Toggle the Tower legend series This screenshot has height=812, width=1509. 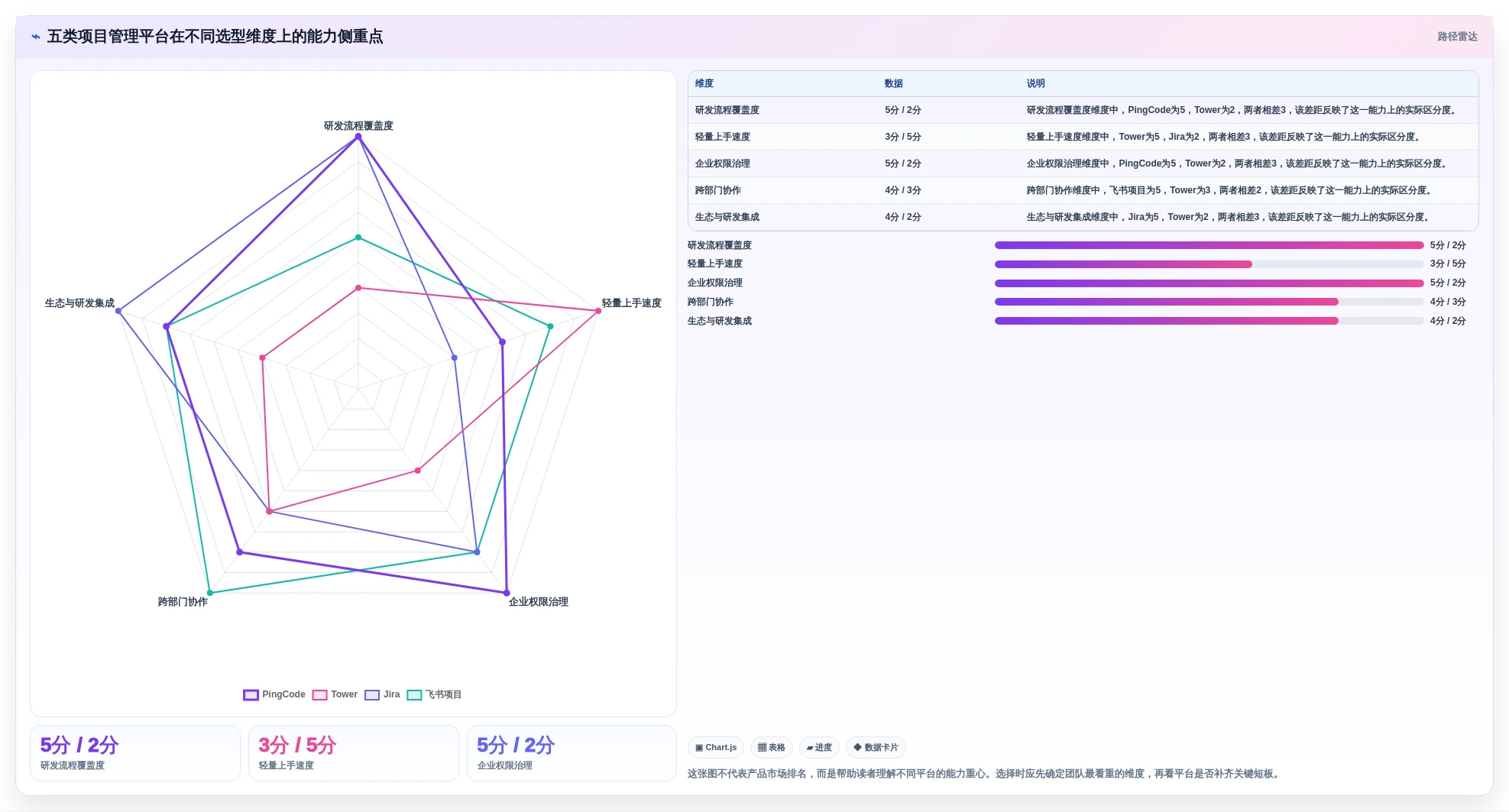pyautogui.click(x=335, y=694)
